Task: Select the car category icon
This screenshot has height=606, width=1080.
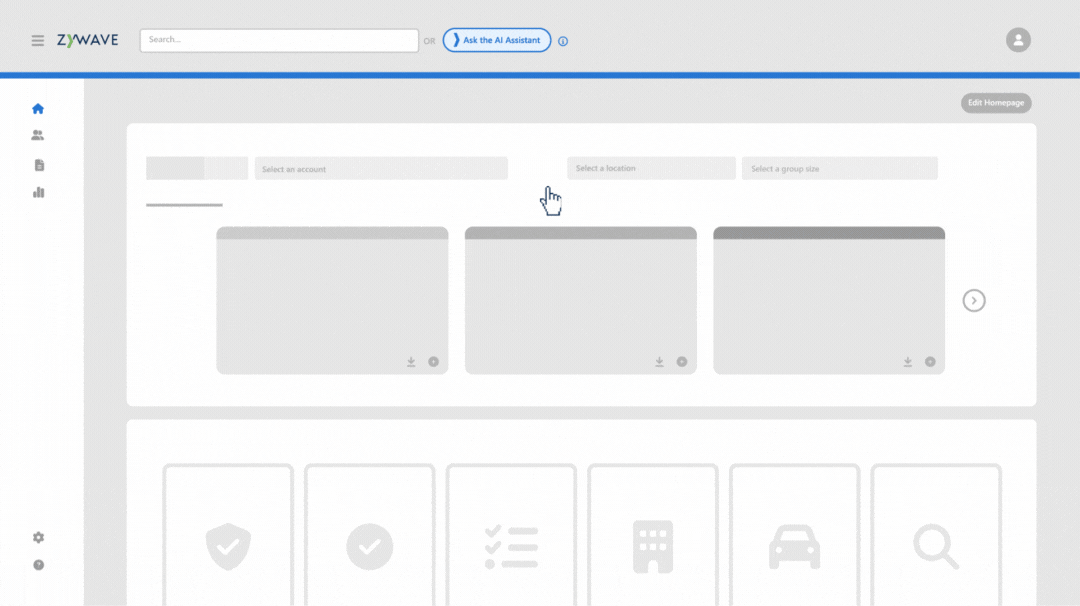Action: pos(794,546)
